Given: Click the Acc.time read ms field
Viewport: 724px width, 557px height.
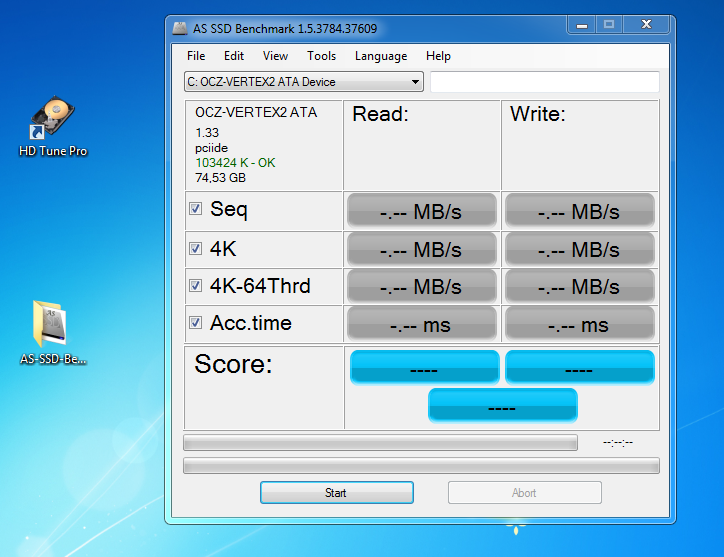Looking at the screenshot, I should point(422,324).
